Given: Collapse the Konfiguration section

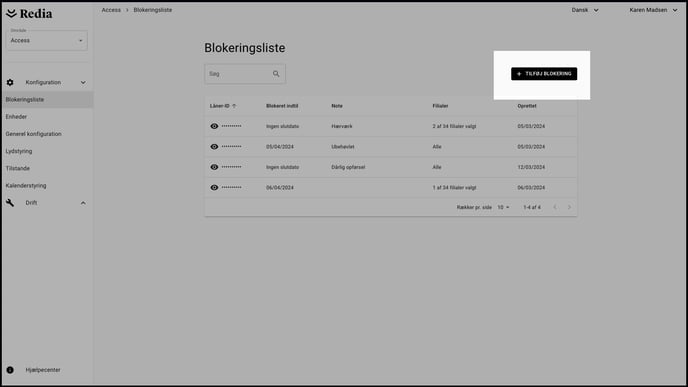Looking at the screenshot, I should coord(83,82).
